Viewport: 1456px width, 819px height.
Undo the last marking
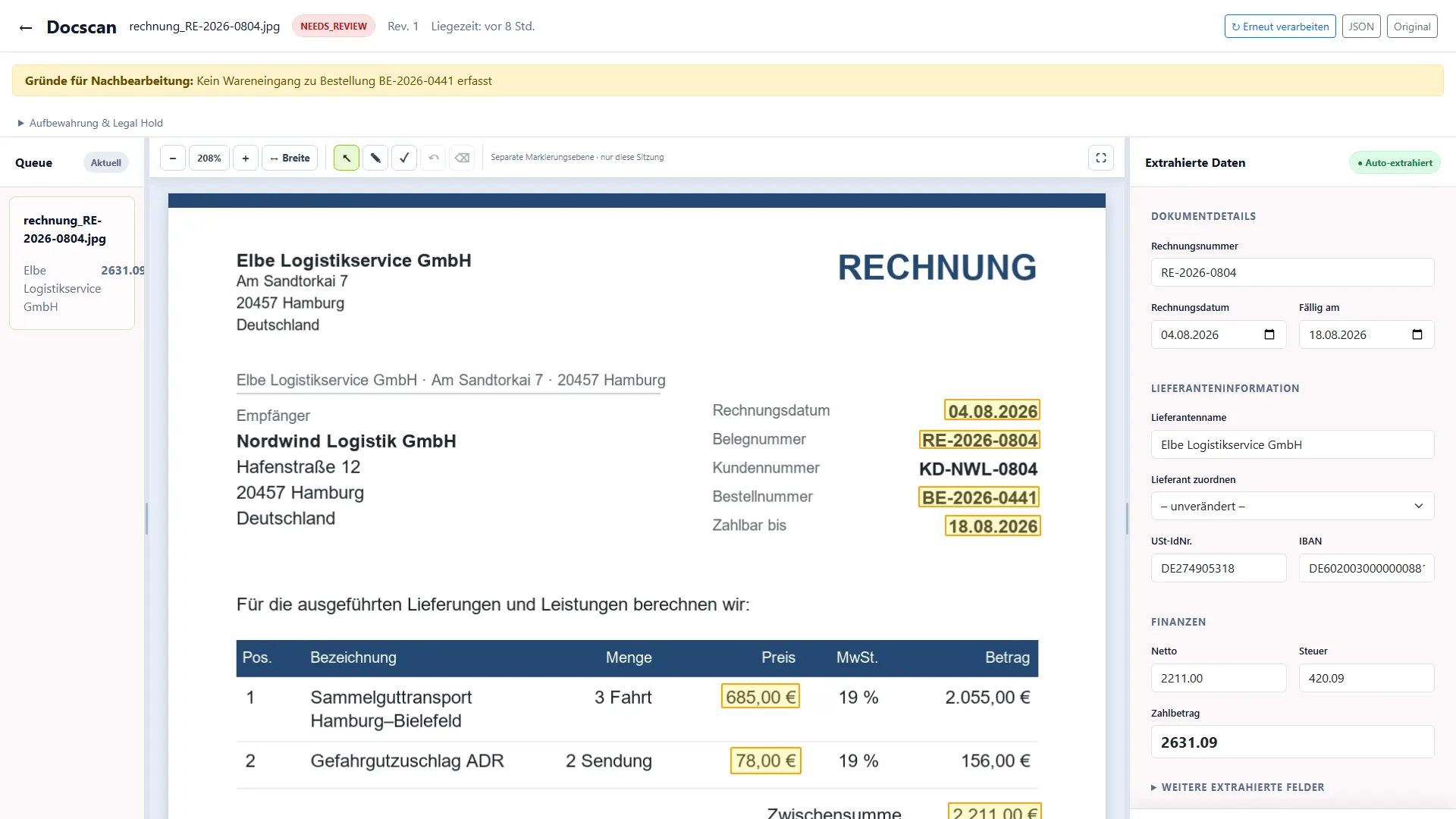click(433, 158)
